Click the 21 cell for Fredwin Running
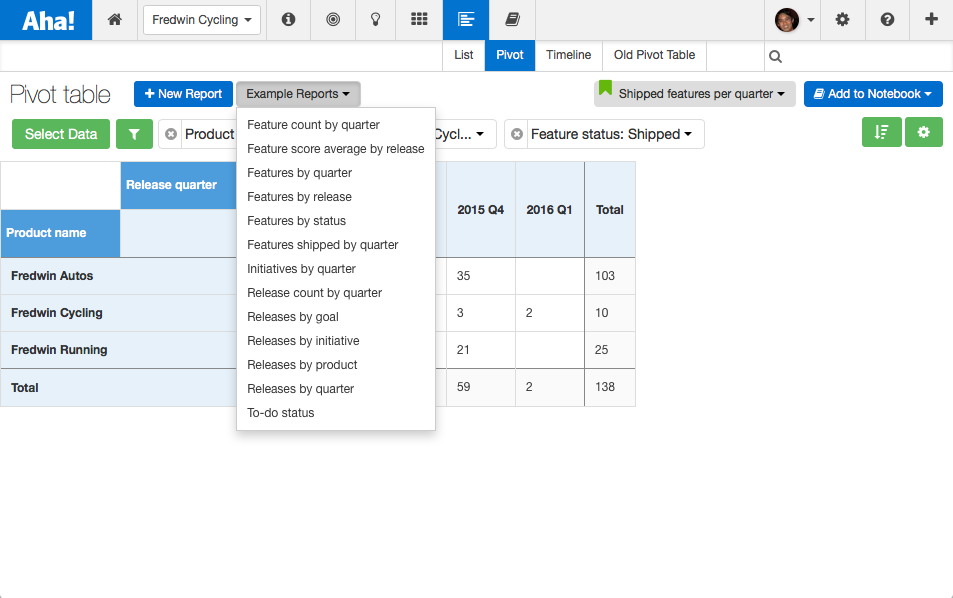This screenshot has height=598, width=953. point(481,350)
